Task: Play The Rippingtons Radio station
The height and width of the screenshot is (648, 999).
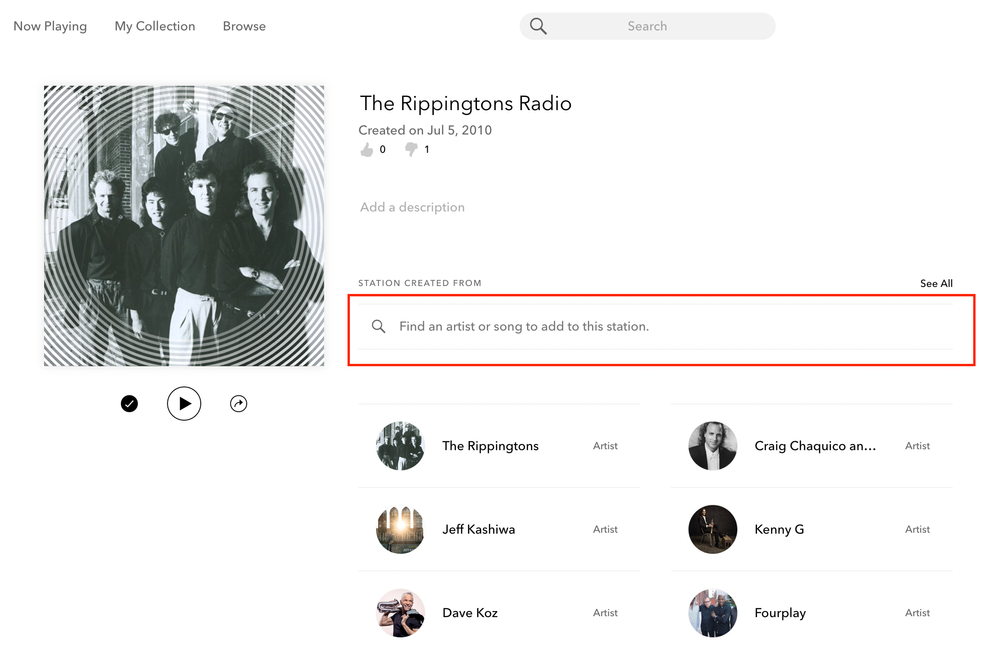Action: [x=184, y=404]
